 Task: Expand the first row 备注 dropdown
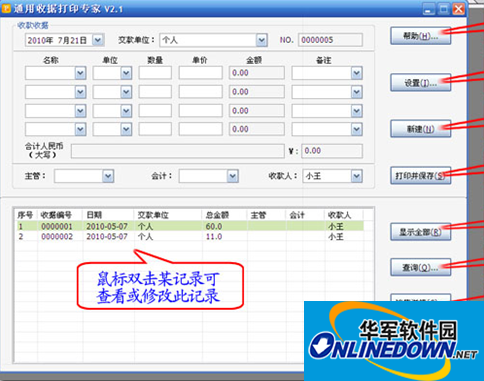[356, 73]
